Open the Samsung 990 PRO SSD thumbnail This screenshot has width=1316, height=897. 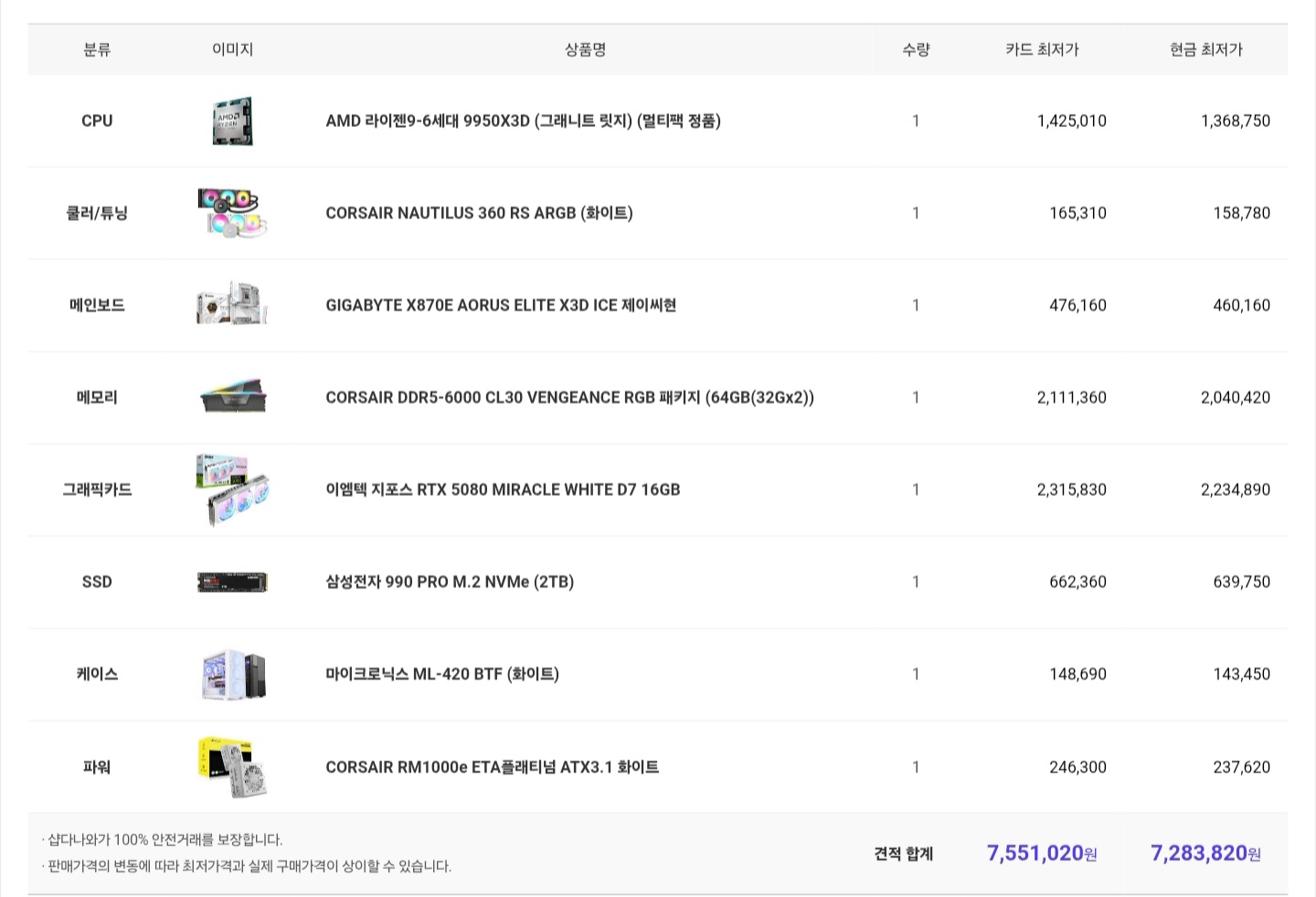click(233, 582)
